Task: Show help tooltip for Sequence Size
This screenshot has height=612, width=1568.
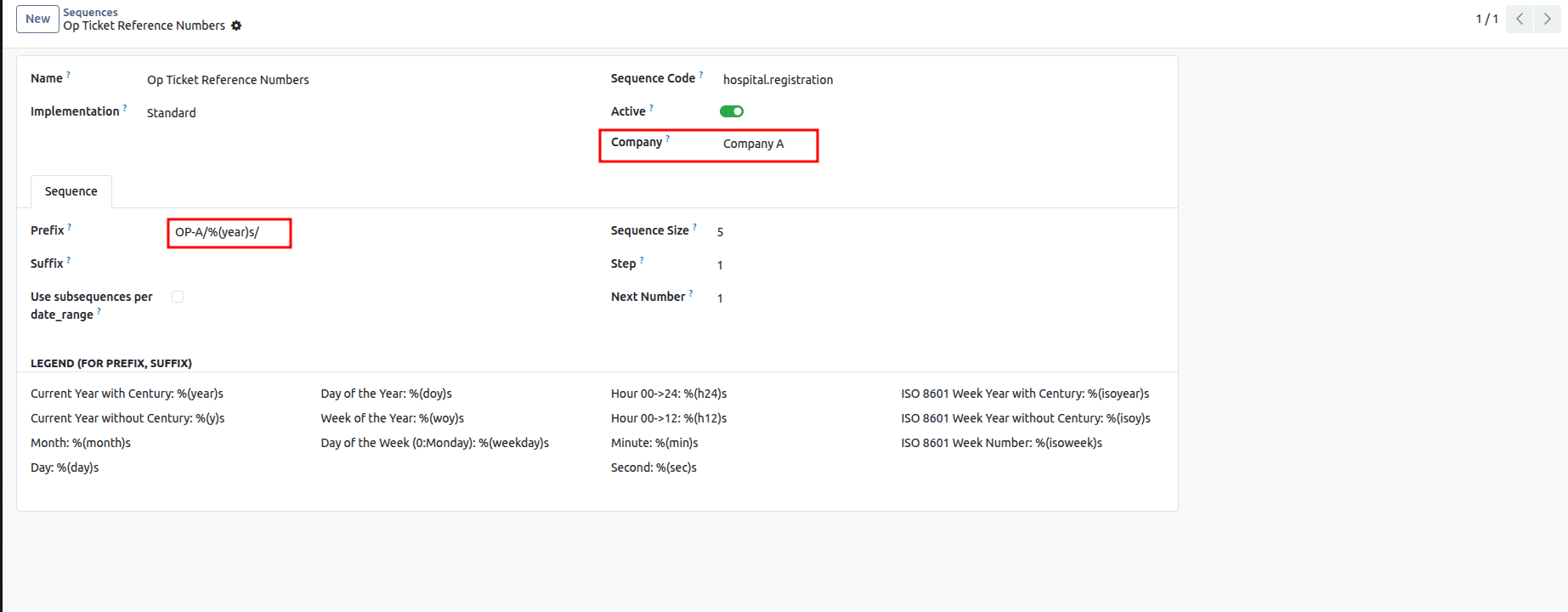Action: tap(695, 227)
